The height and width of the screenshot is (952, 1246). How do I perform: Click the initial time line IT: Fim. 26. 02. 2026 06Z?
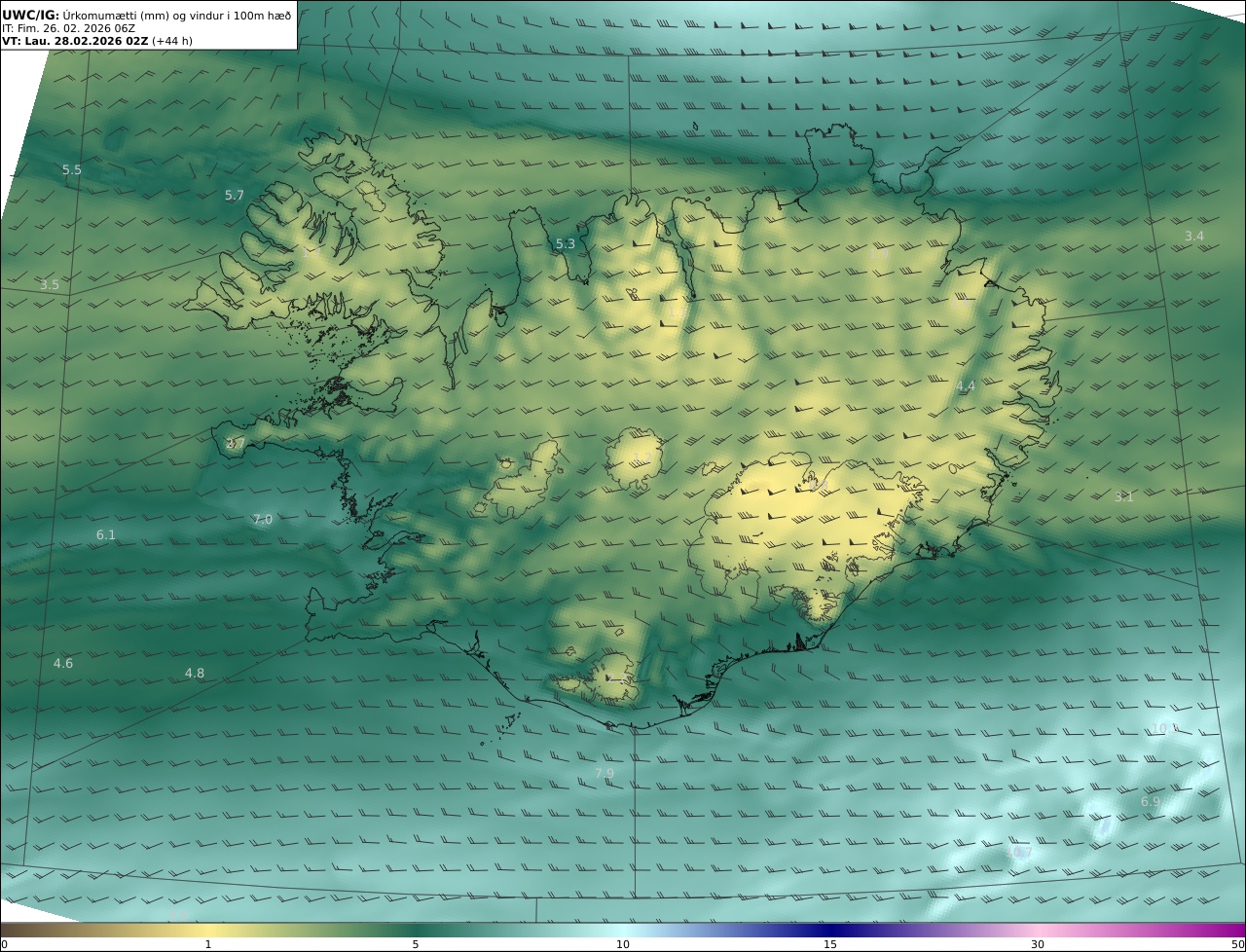coord(68,28)
